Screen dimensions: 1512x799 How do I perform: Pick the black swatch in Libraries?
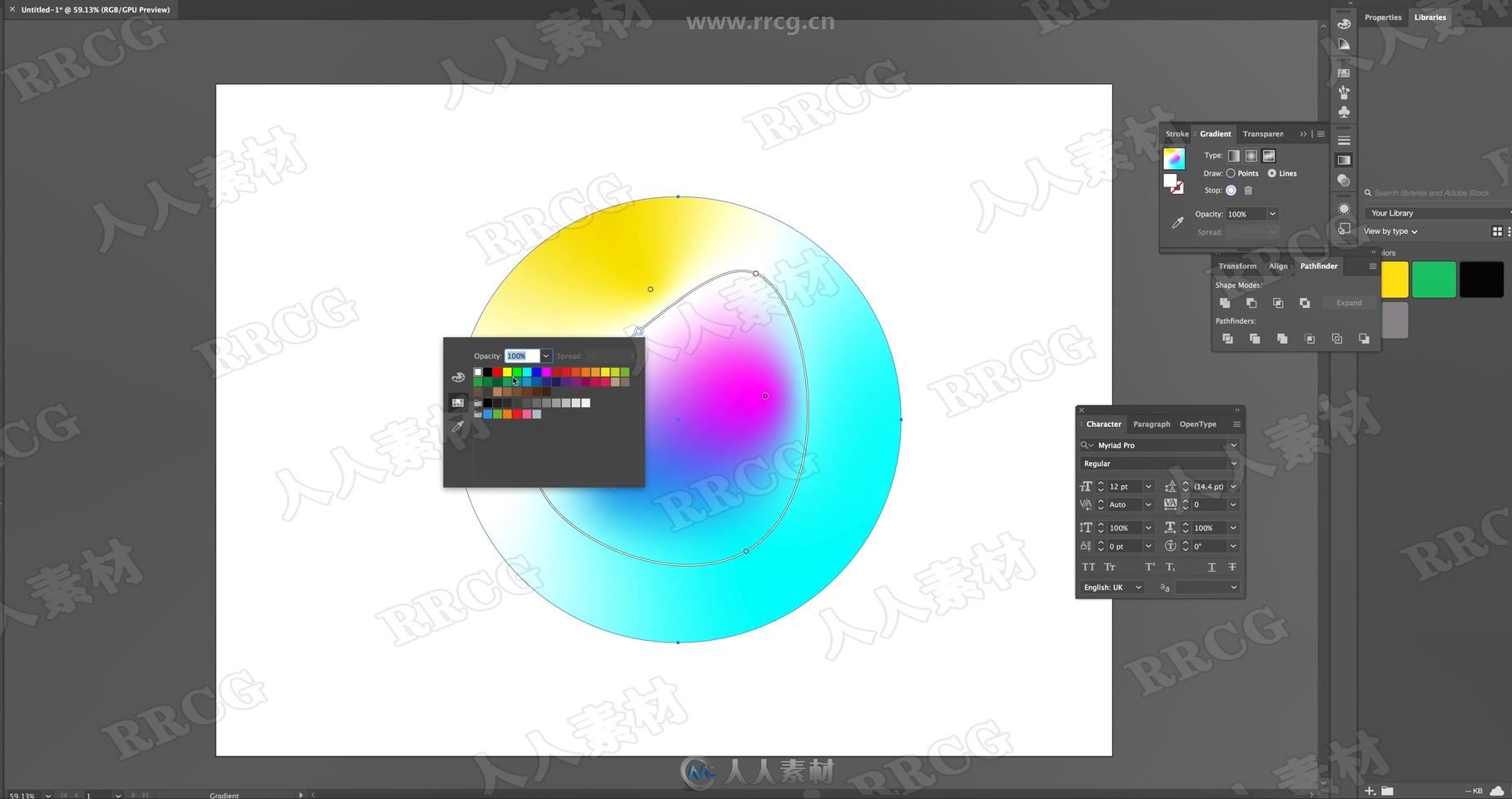point(1481,280)
